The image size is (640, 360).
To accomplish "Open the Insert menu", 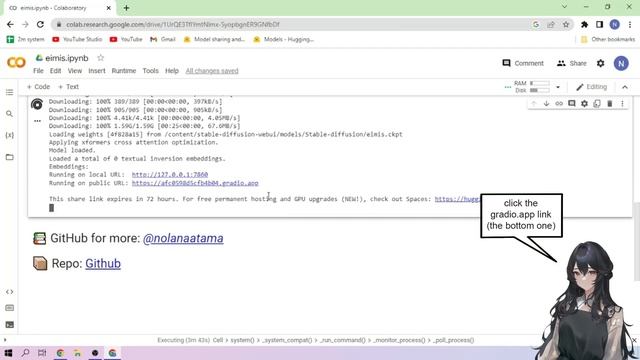I will pos(97,71).
